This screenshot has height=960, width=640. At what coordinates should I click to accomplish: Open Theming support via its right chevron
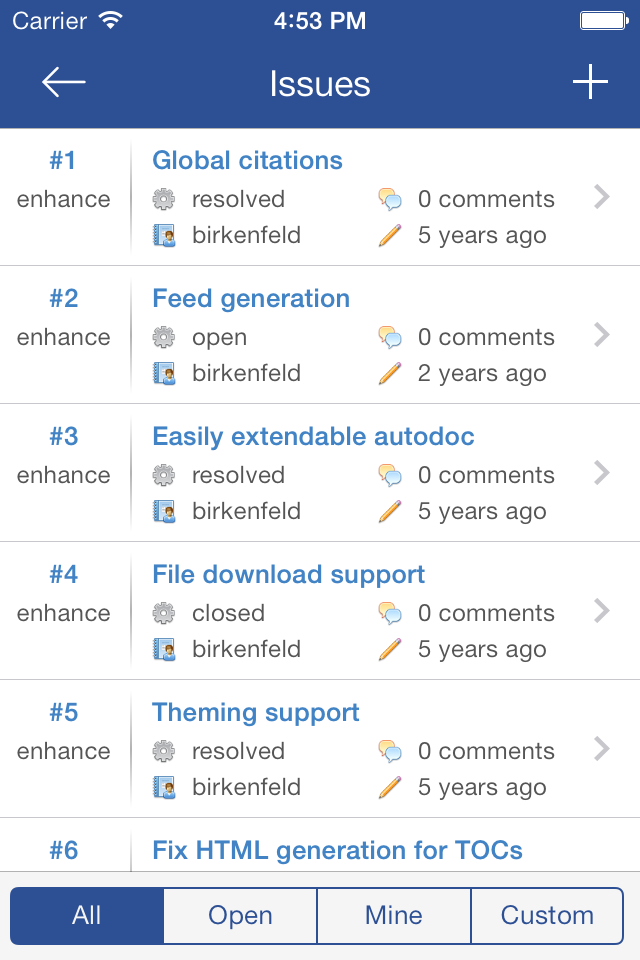[x=602, y=749]
